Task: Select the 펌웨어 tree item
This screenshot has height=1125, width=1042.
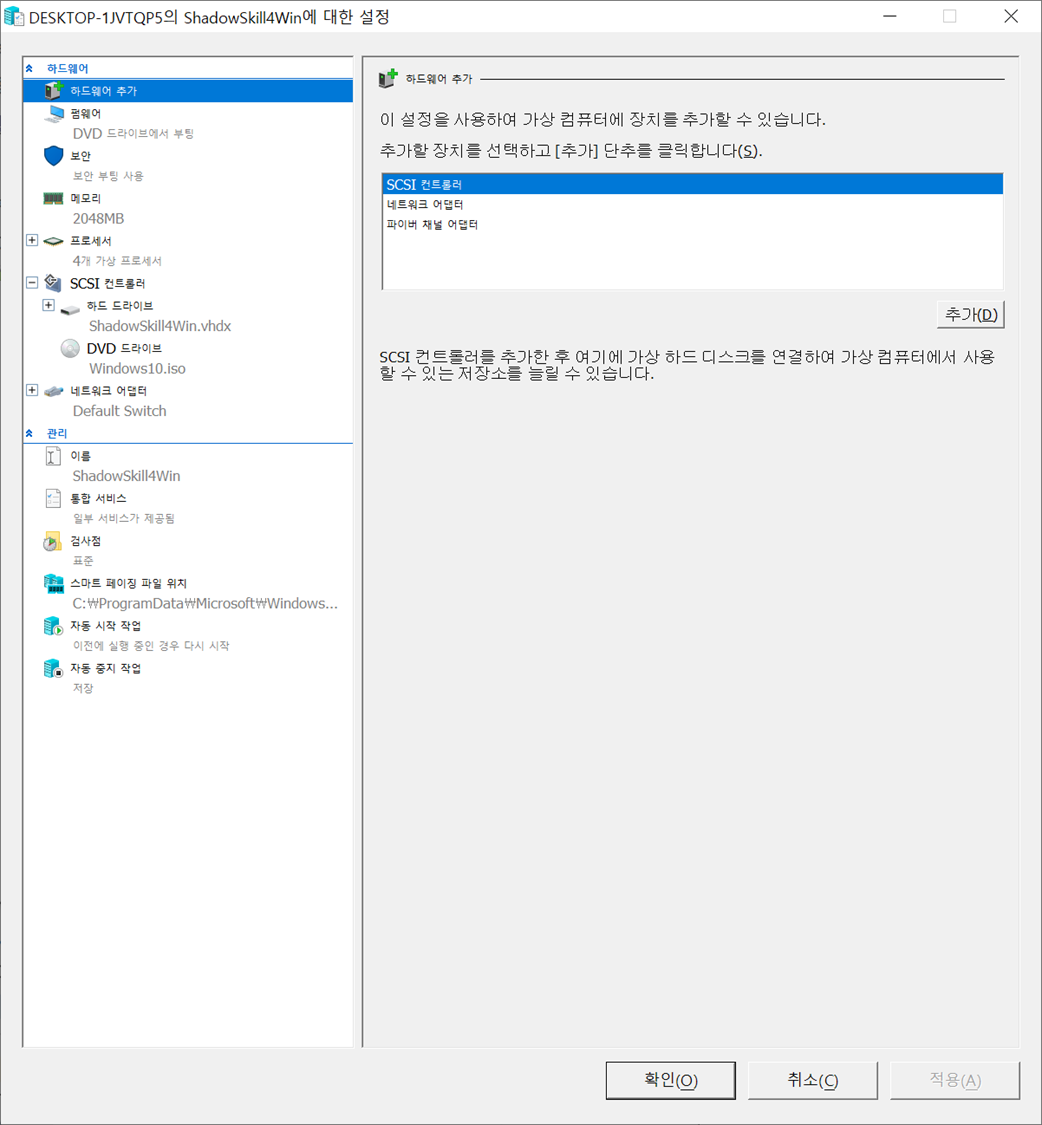Action: pos(86,113)
